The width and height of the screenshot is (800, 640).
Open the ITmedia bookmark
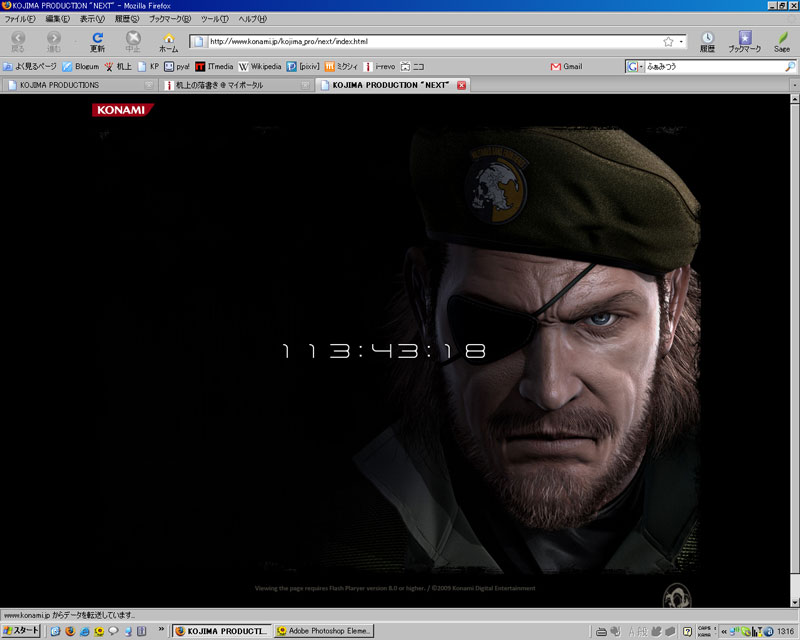click(x=214, y=66)
